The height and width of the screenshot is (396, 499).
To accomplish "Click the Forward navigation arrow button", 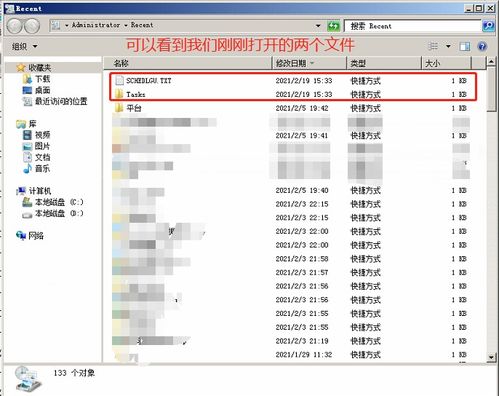I will (x=32, y=26).
